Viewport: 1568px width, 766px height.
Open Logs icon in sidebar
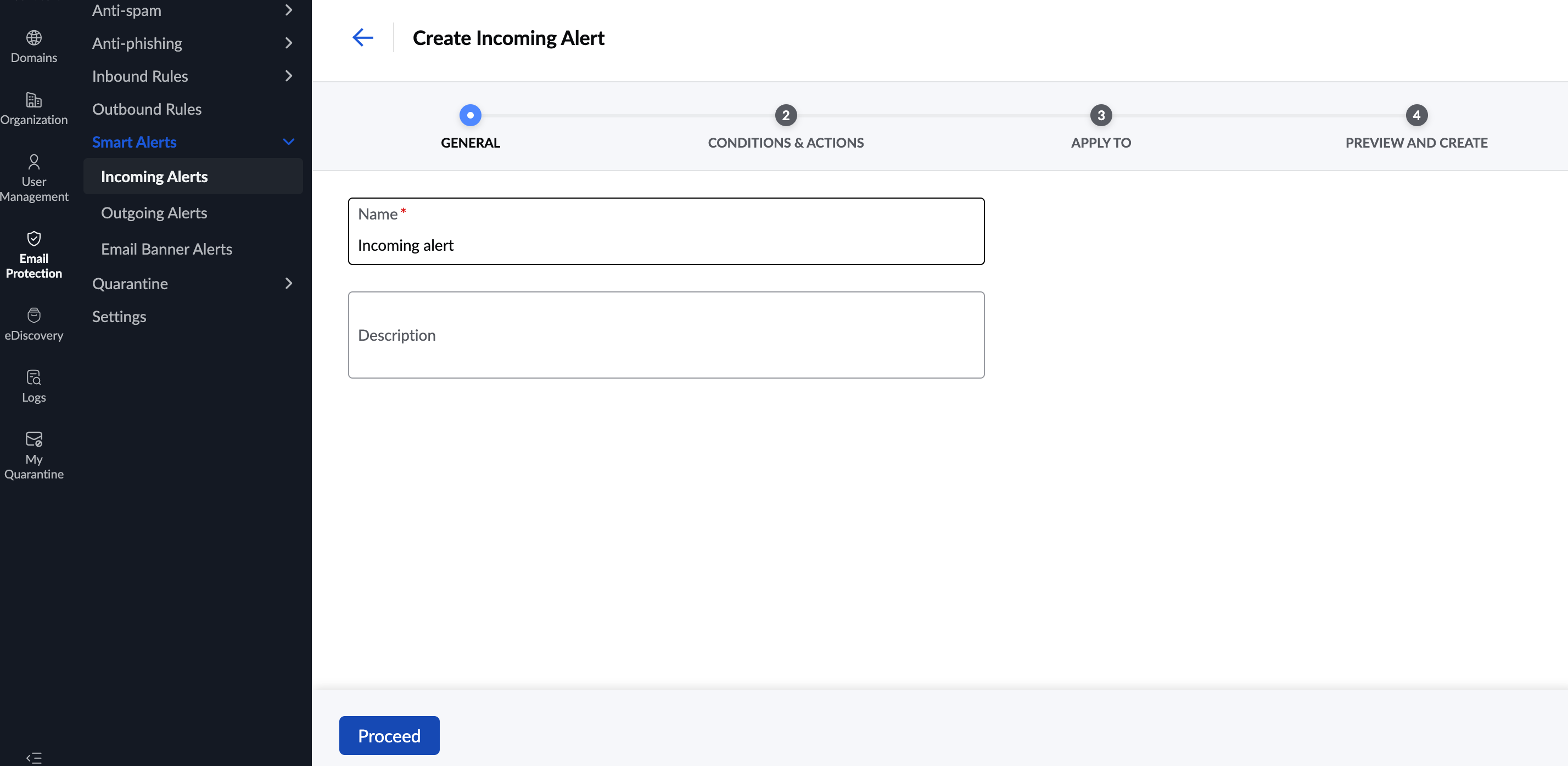click(34, 377)
